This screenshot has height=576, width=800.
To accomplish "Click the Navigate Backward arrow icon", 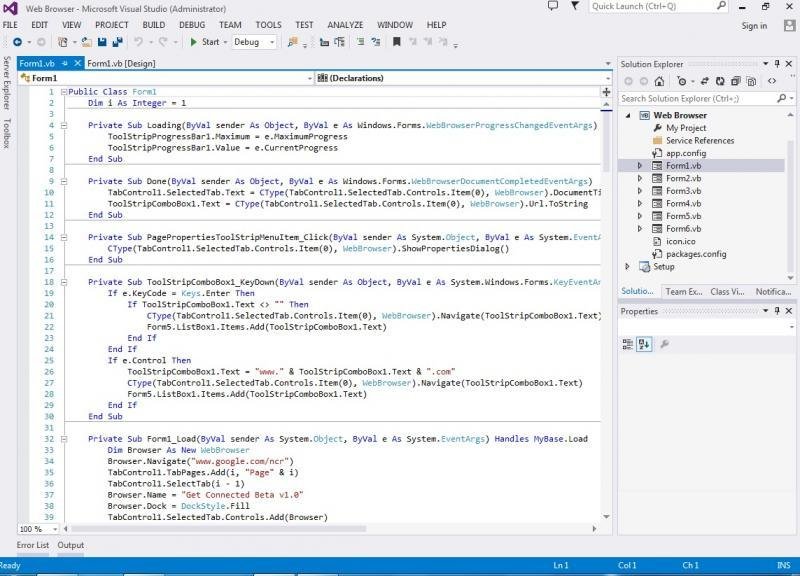I will click(x=17, y=44).
